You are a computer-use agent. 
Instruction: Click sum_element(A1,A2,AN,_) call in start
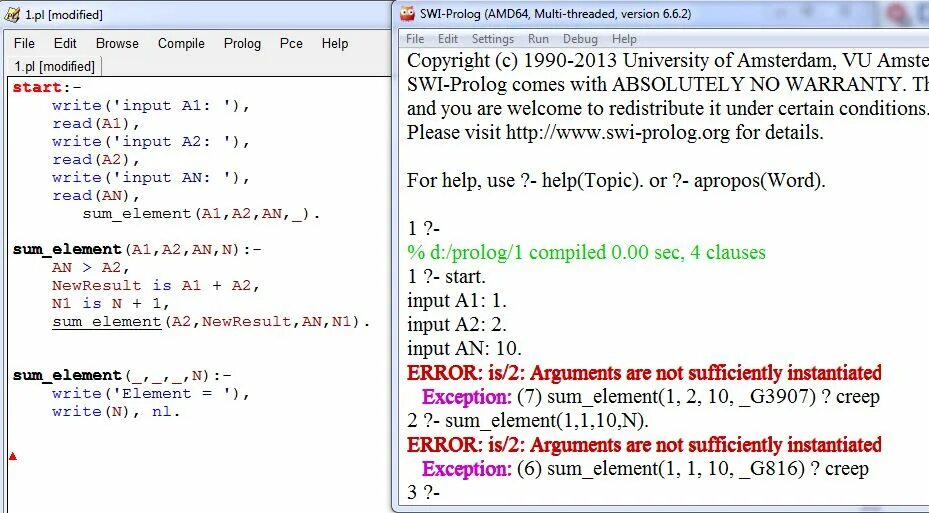point(201,213)
